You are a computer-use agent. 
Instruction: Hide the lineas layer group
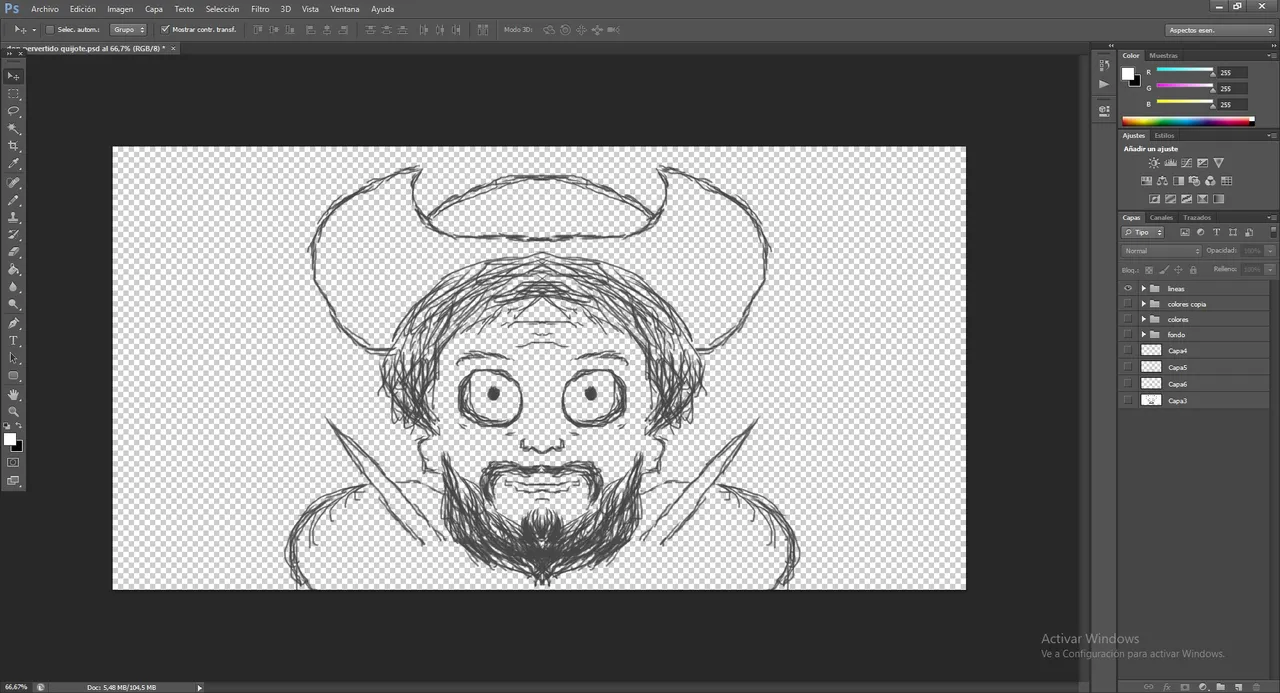click(x=1128, y=288)
